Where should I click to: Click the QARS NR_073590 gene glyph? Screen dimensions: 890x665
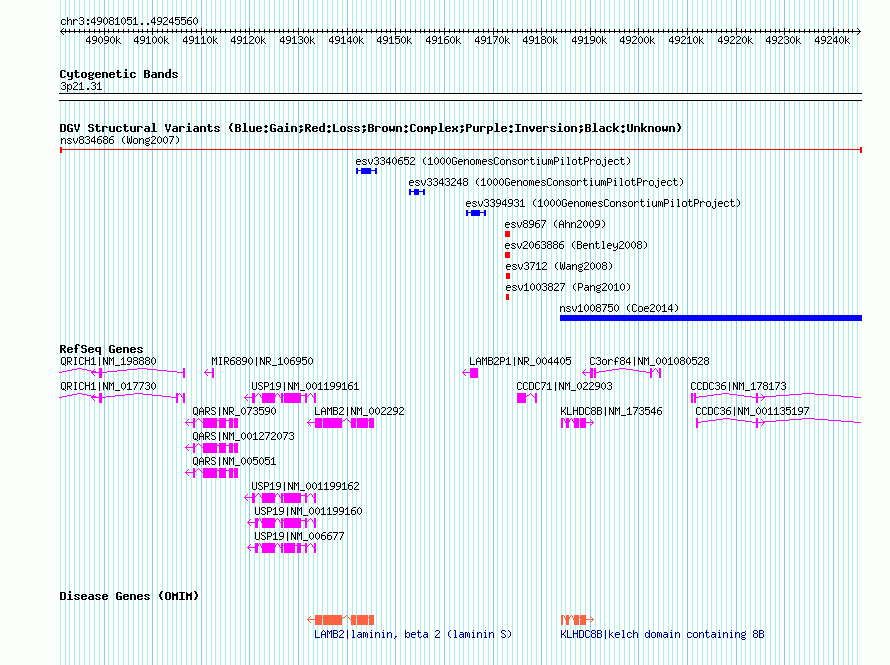click(212, 423)
